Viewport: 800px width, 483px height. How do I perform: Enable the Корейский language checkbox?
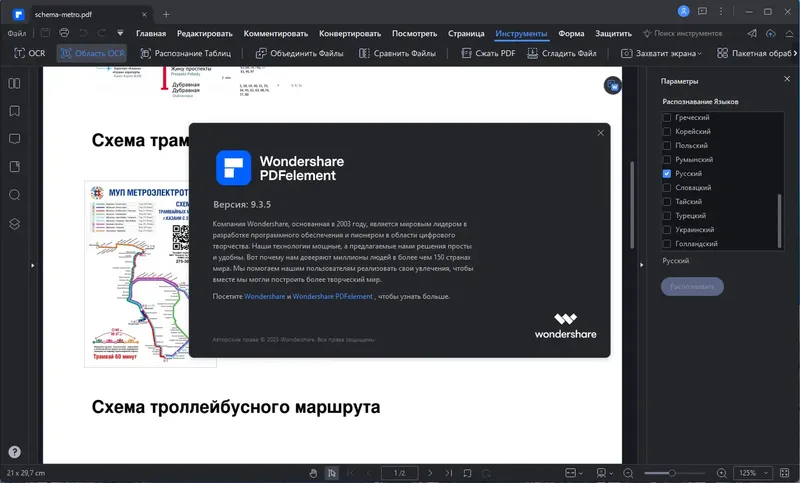click(x=666, y=132)
